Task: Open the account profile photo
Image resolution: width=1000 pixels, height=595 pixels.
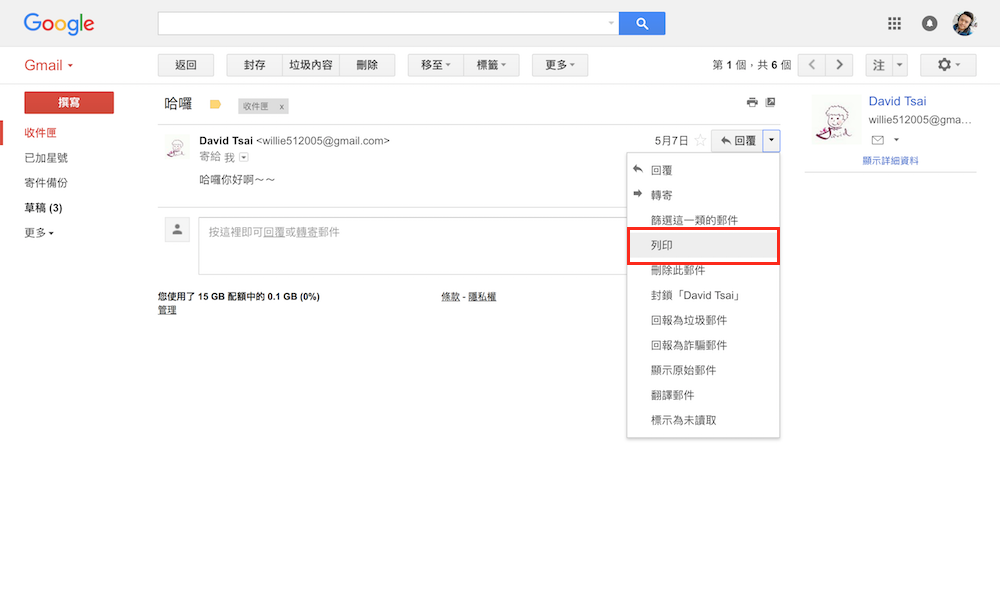Action: [964, 24]
